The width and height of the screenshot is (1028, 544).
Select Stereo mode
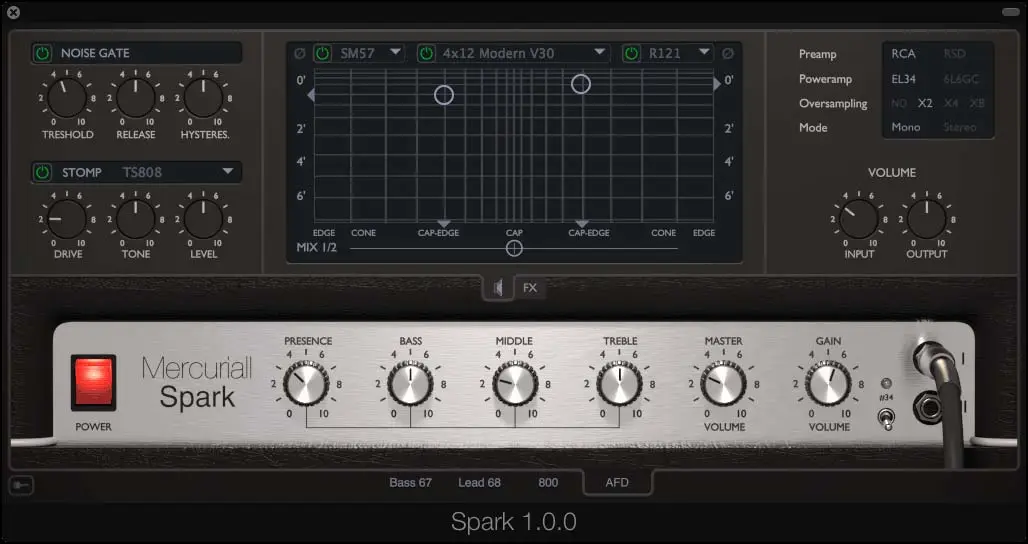coord(960,127)
